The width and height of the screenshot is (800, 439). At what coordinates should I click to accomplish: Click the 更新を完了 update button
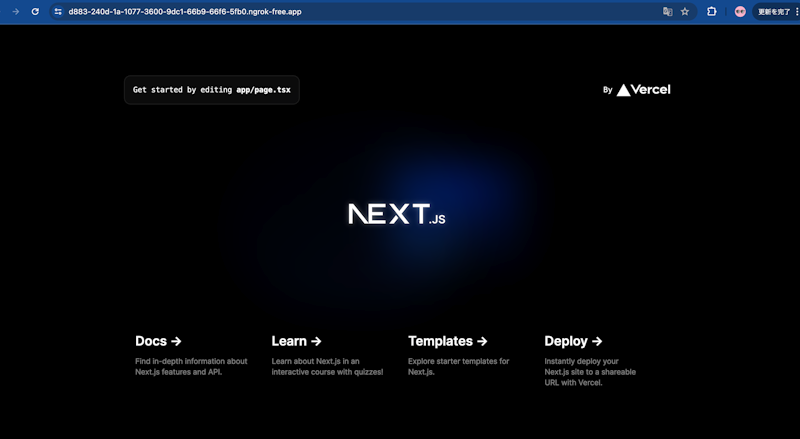[773, 11]
